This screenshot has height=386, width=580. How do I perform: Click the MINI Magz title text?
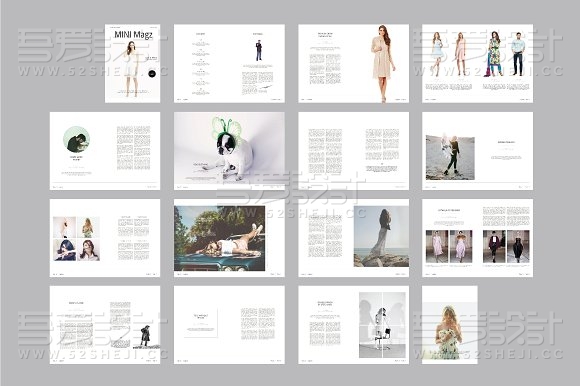tap(133, 35)
